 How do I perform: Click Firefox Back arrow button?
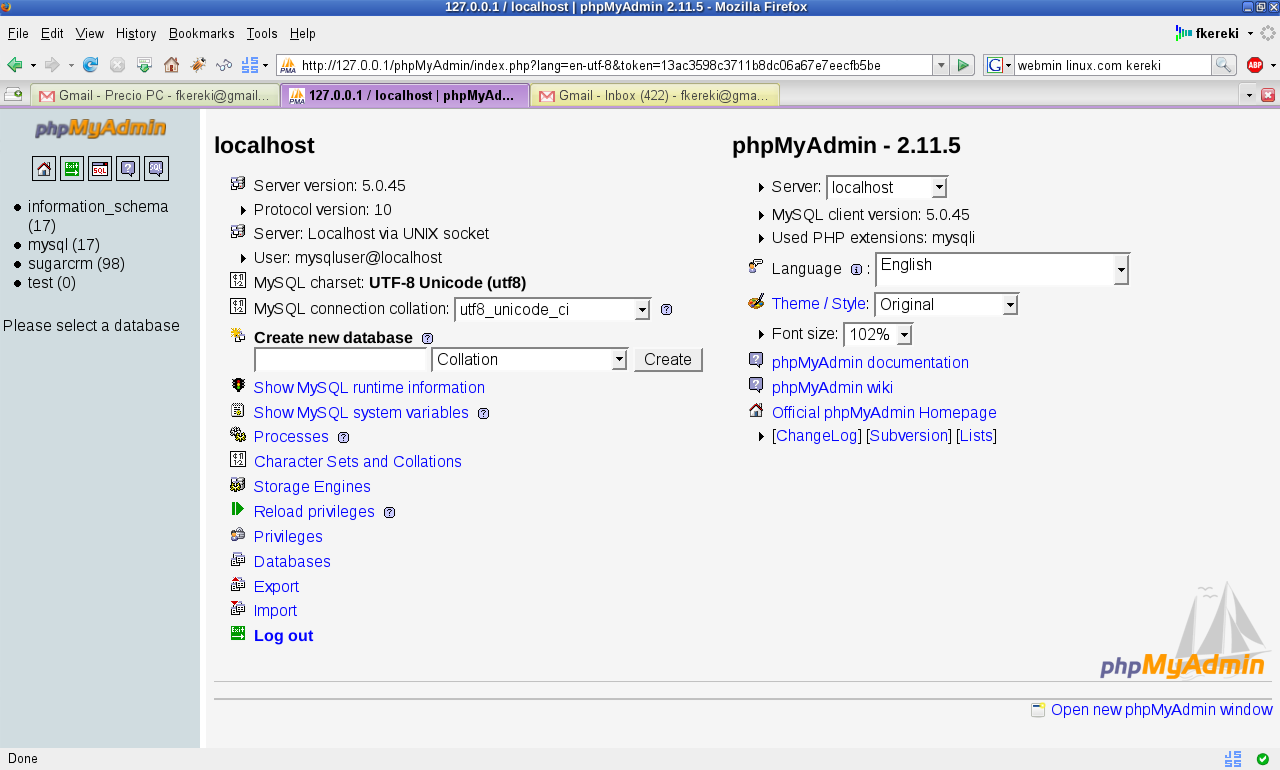coord(15,65)
